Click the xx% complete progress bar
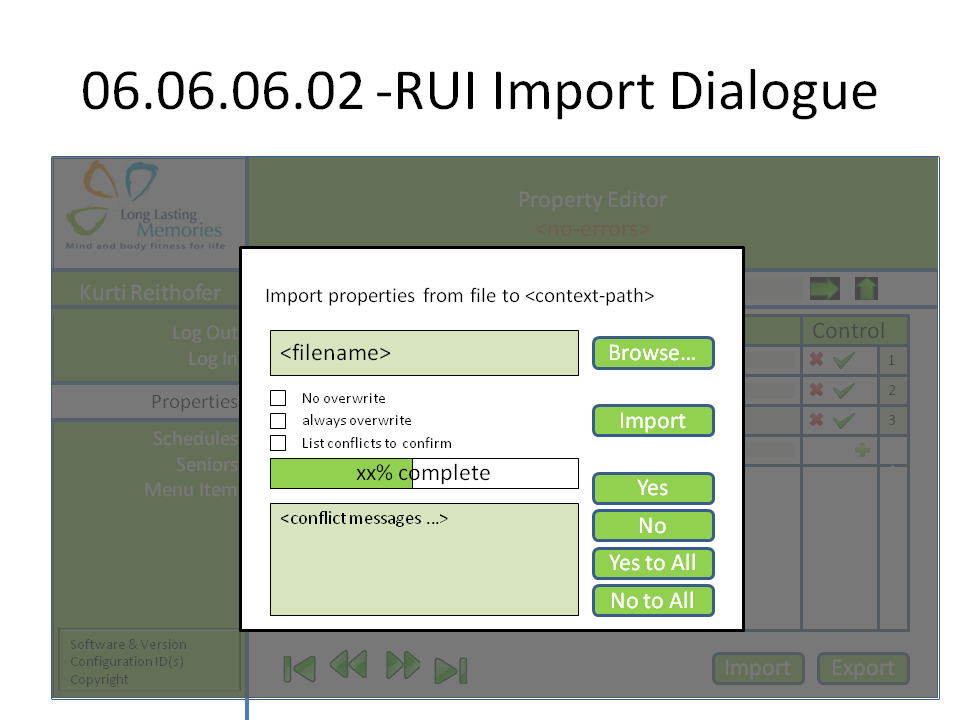The image size is (960, 720). tap(424, 473)
